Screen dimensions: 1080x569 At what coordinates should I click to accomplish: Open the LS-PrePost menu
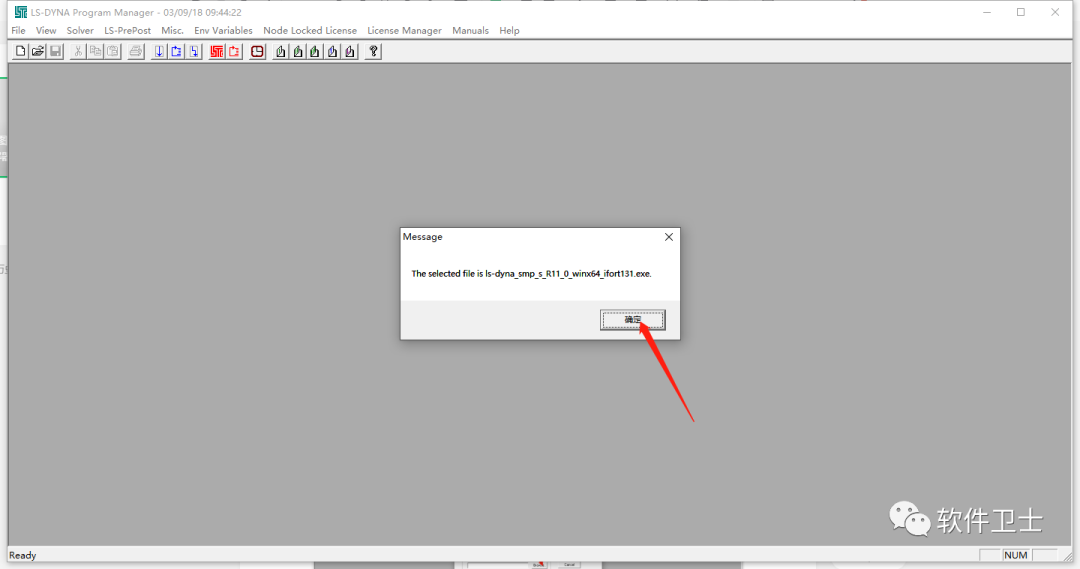click(127, 30)
